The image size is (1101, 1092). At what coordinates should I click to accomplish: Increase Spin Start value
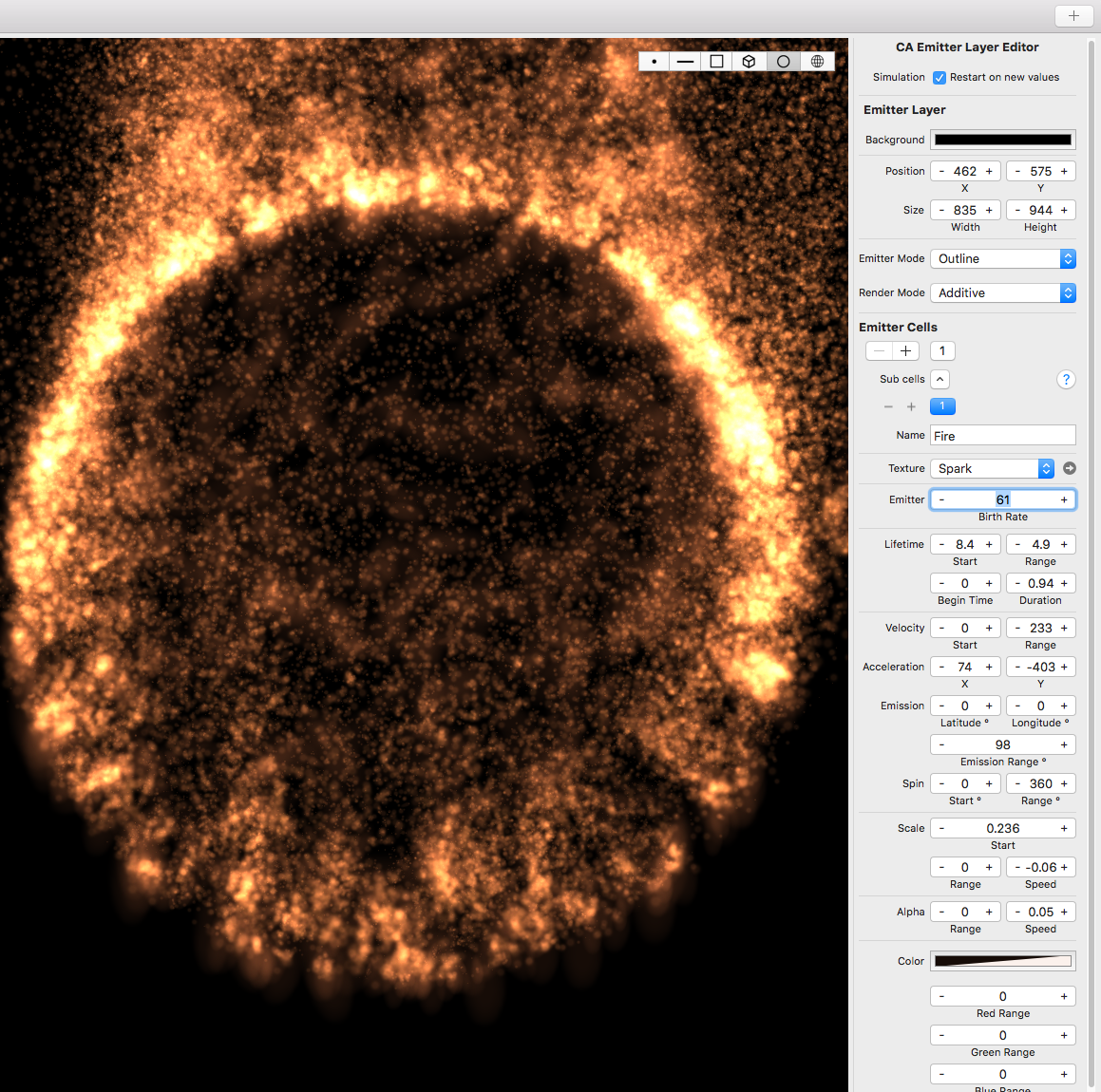989,784
